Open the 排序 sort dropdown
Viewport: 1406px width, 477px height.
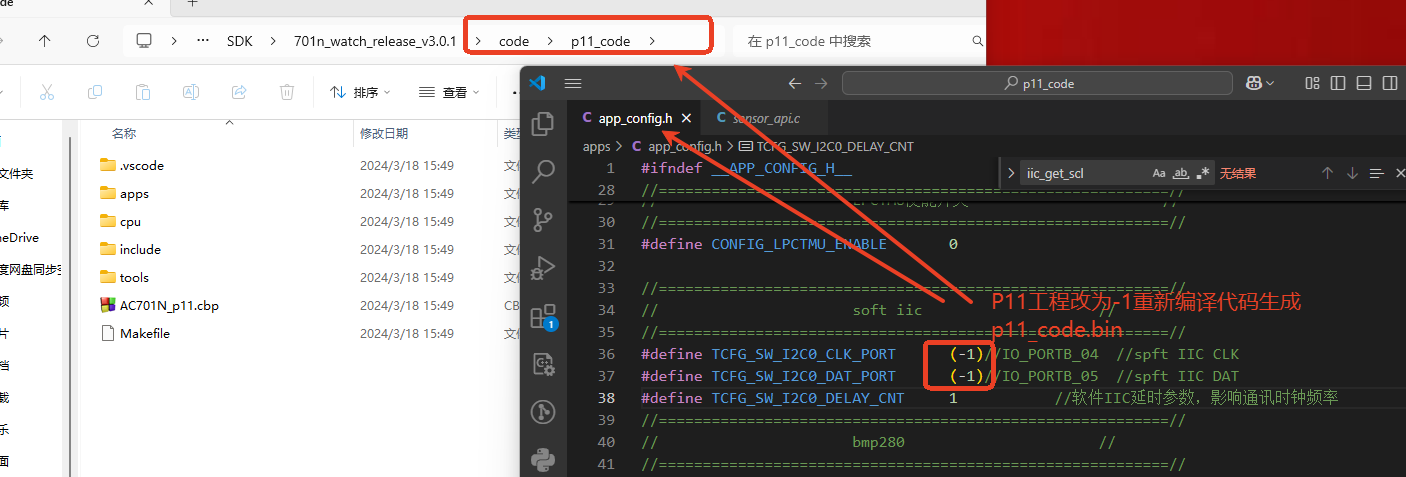coord(360,92)
